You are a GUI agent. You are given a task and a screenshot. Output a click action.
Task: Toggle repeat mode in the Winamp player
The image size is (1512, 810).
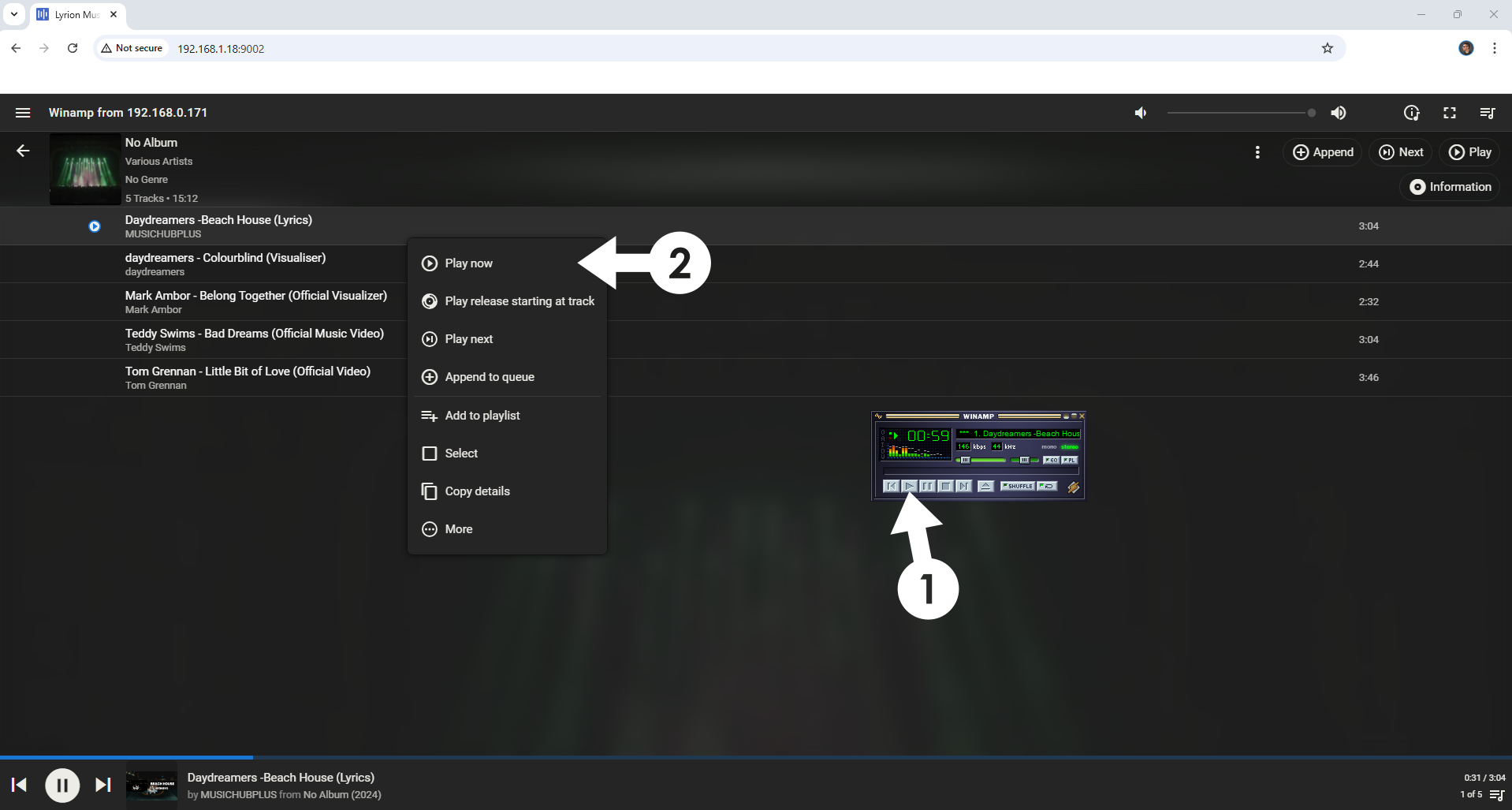click(x=1047, y=486)
